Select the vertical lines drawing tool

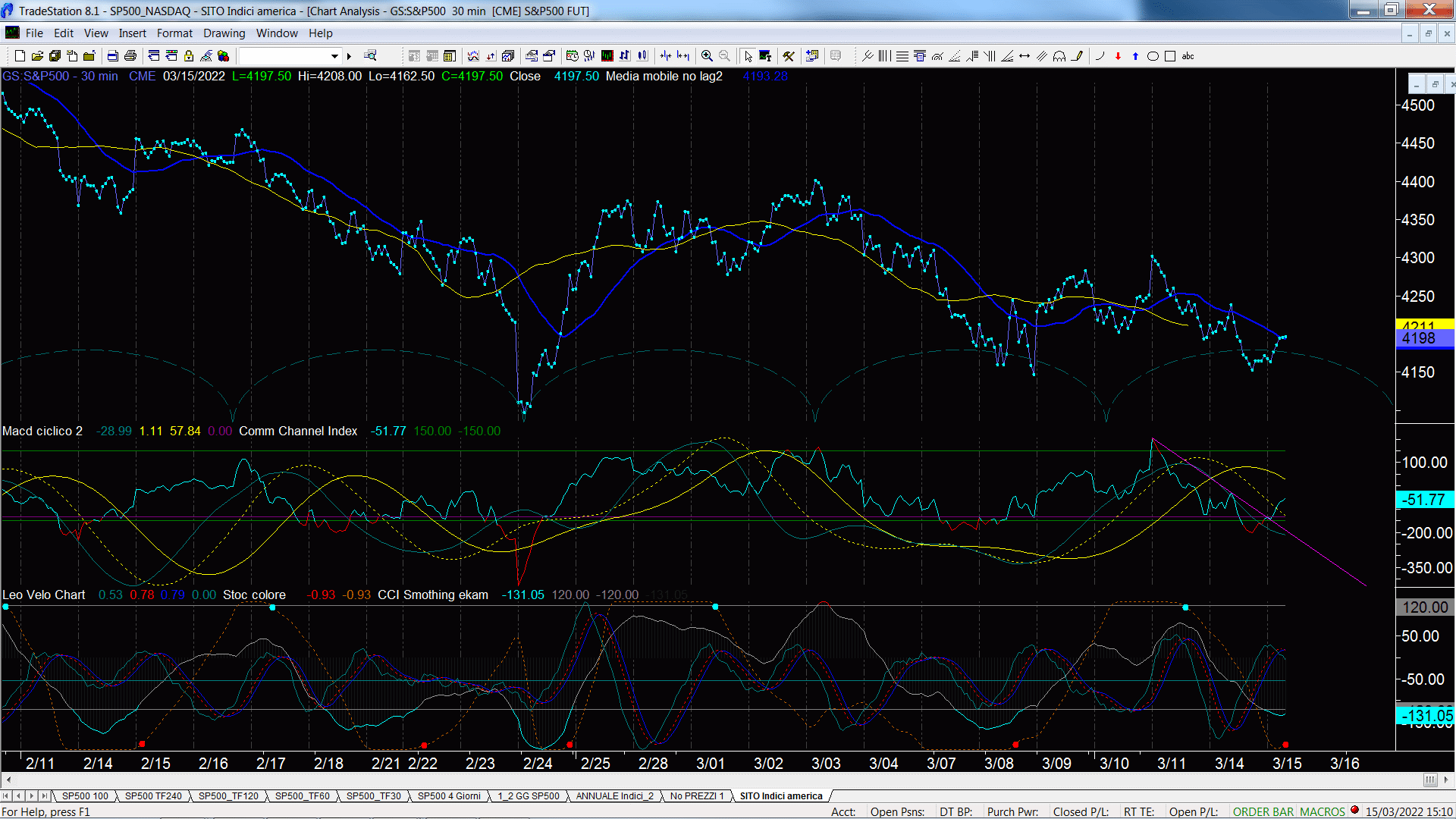tap(885, 56)
